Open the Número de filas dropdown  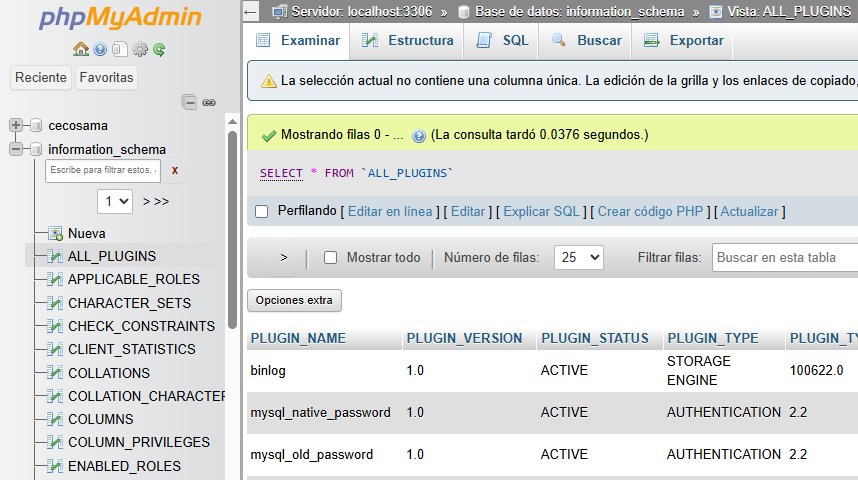(x=579, y=258)
